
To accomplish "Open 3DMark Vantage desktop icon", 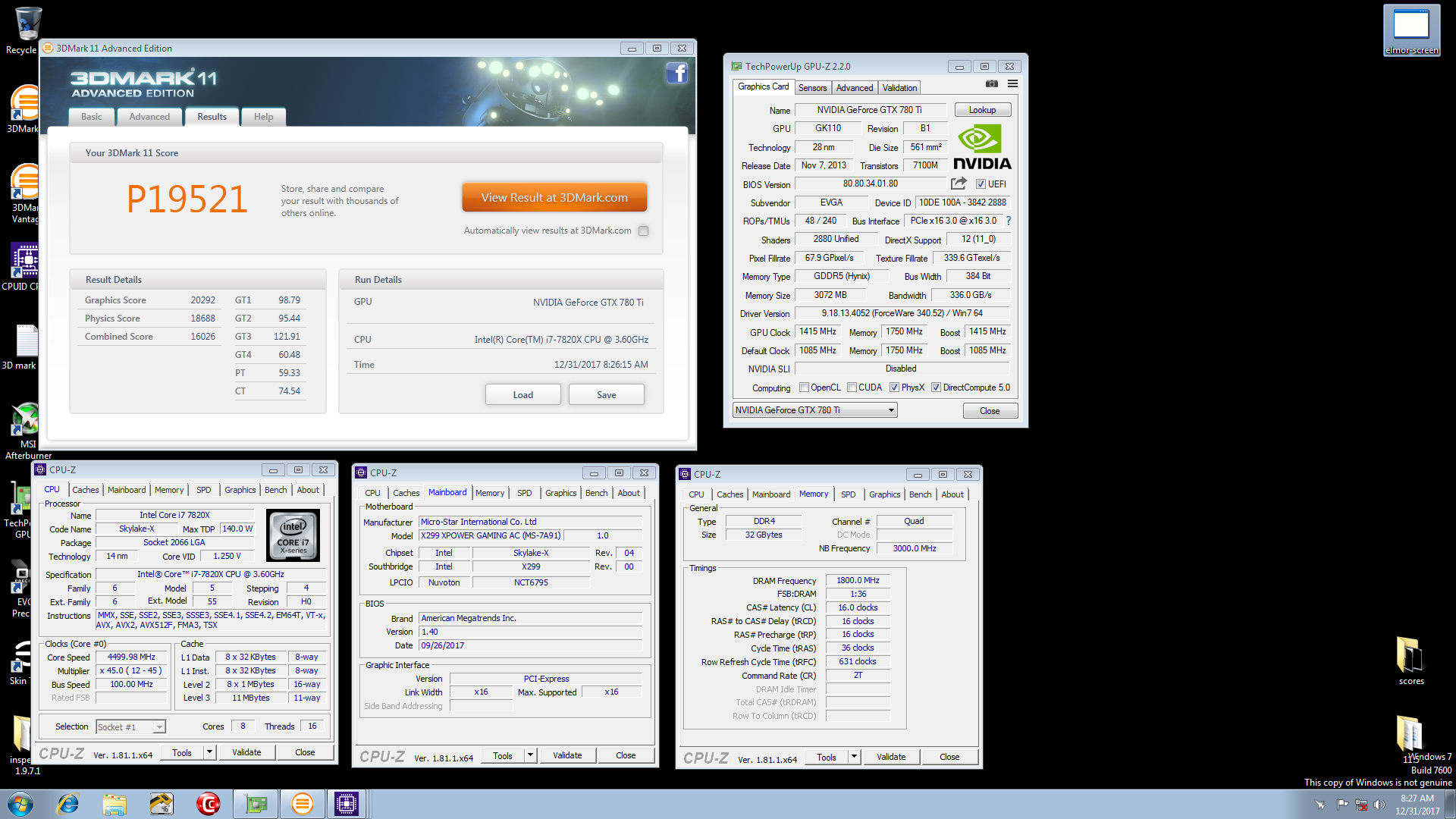I will click(24, 193).
